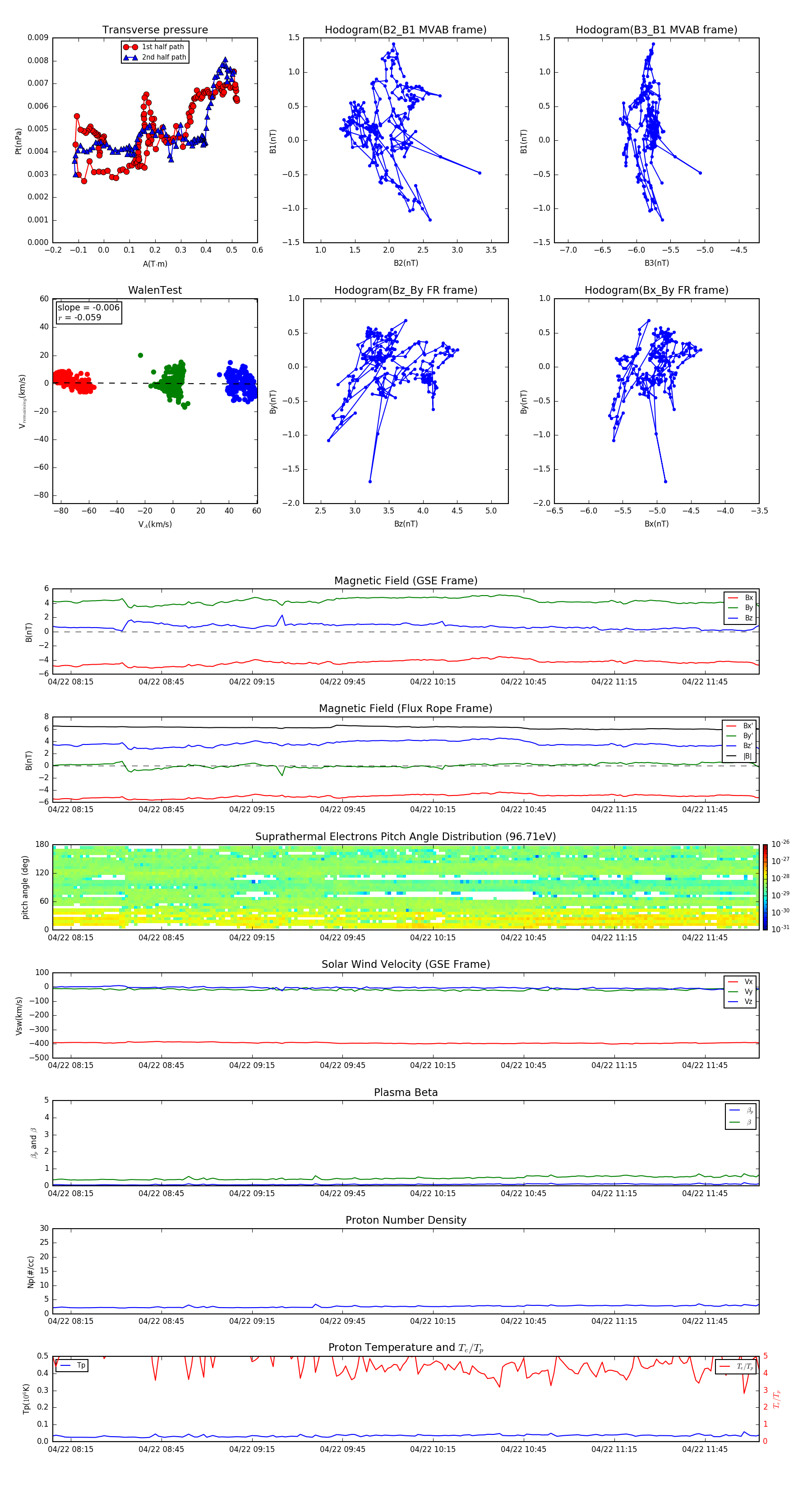
Task: Click the 'Hodogram(Bz_By FR frame)' title
Action: [x=406, y=290]
